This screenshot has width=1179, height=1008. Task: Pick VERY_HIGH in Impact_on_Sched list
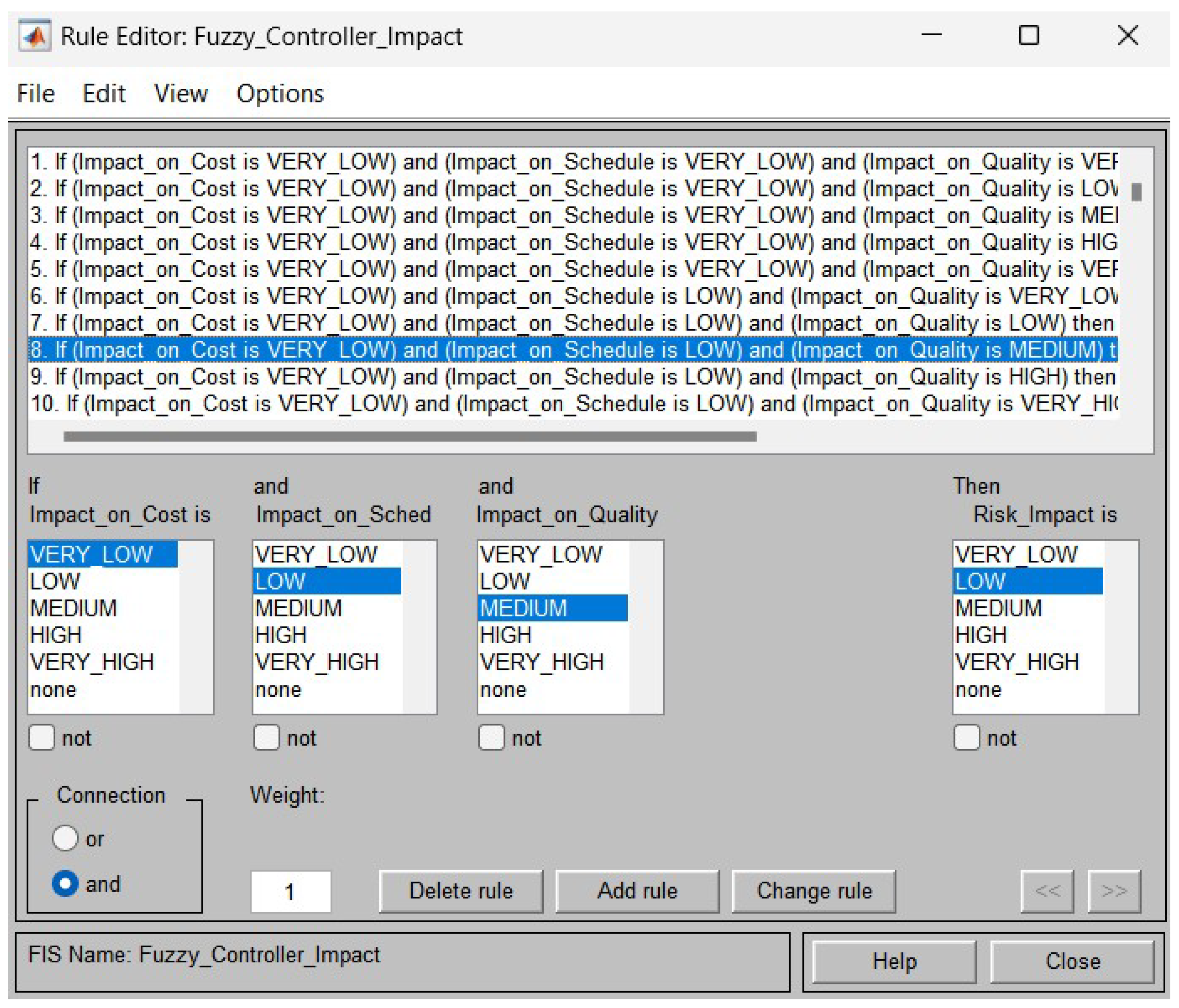[316, 662]
